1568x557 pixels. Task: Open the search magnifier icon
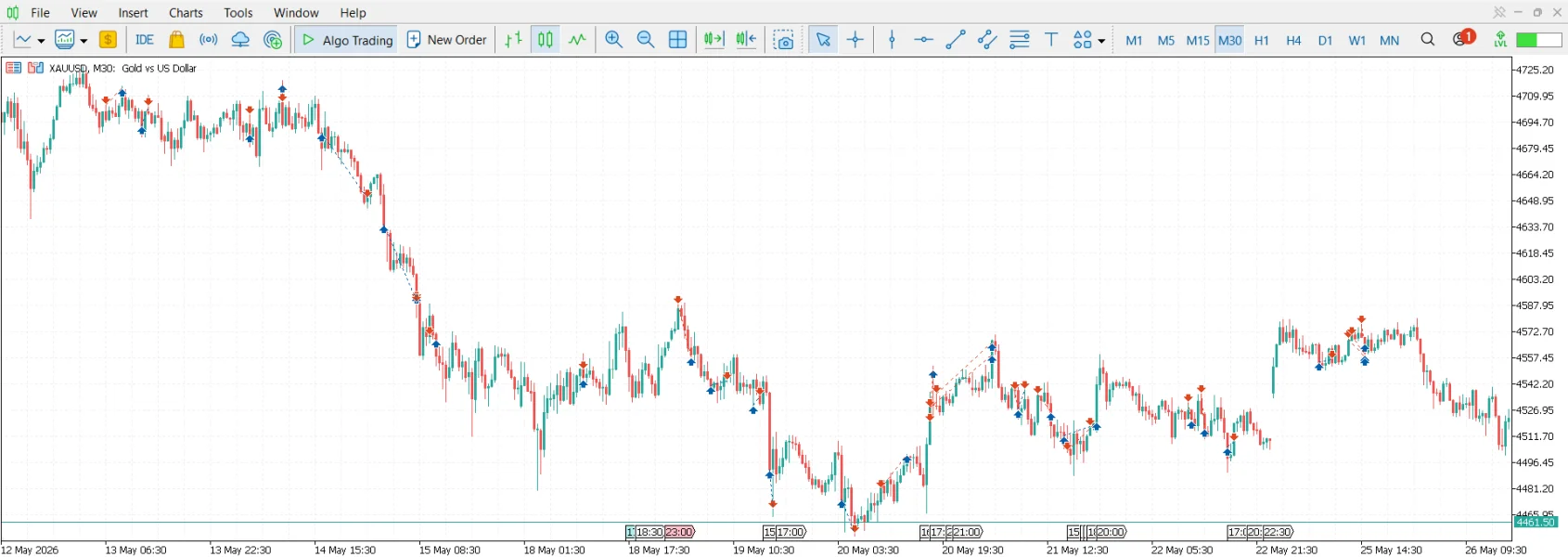pyautogui.click(x=1428, y=40)
